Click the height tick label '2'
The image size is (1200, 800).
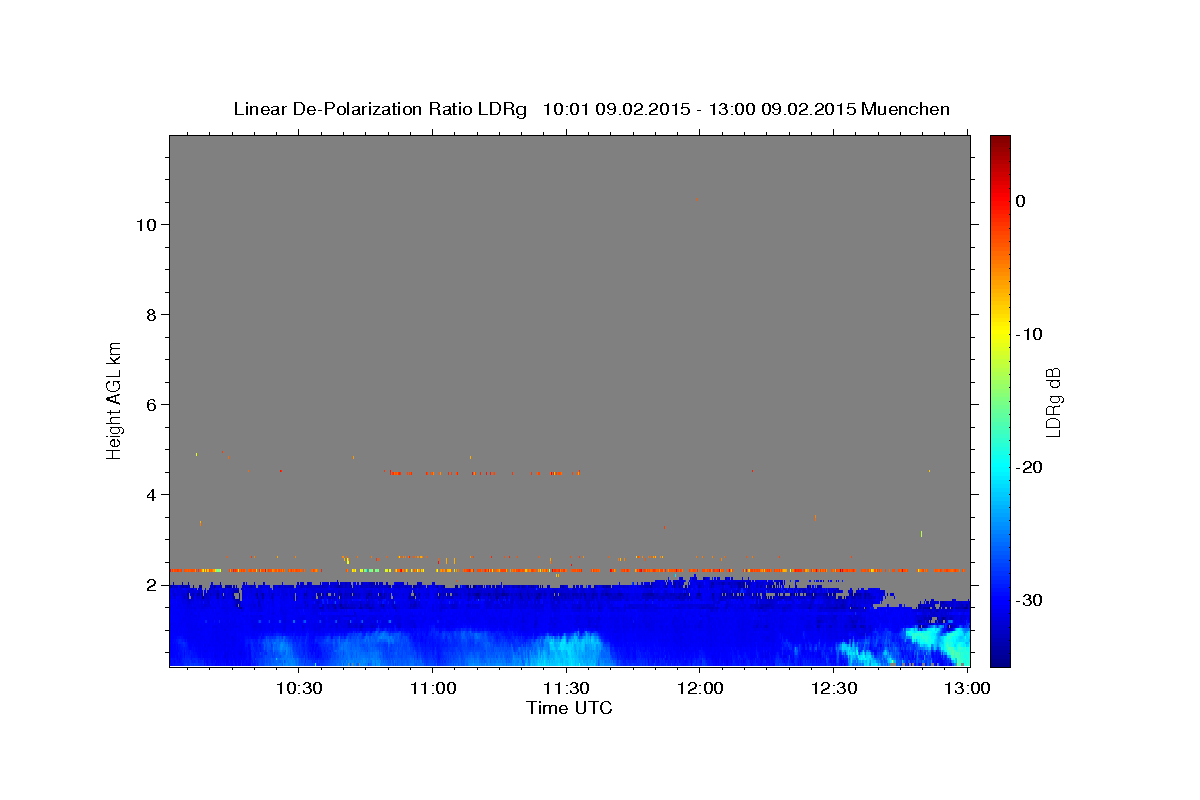tap(151, 584)
